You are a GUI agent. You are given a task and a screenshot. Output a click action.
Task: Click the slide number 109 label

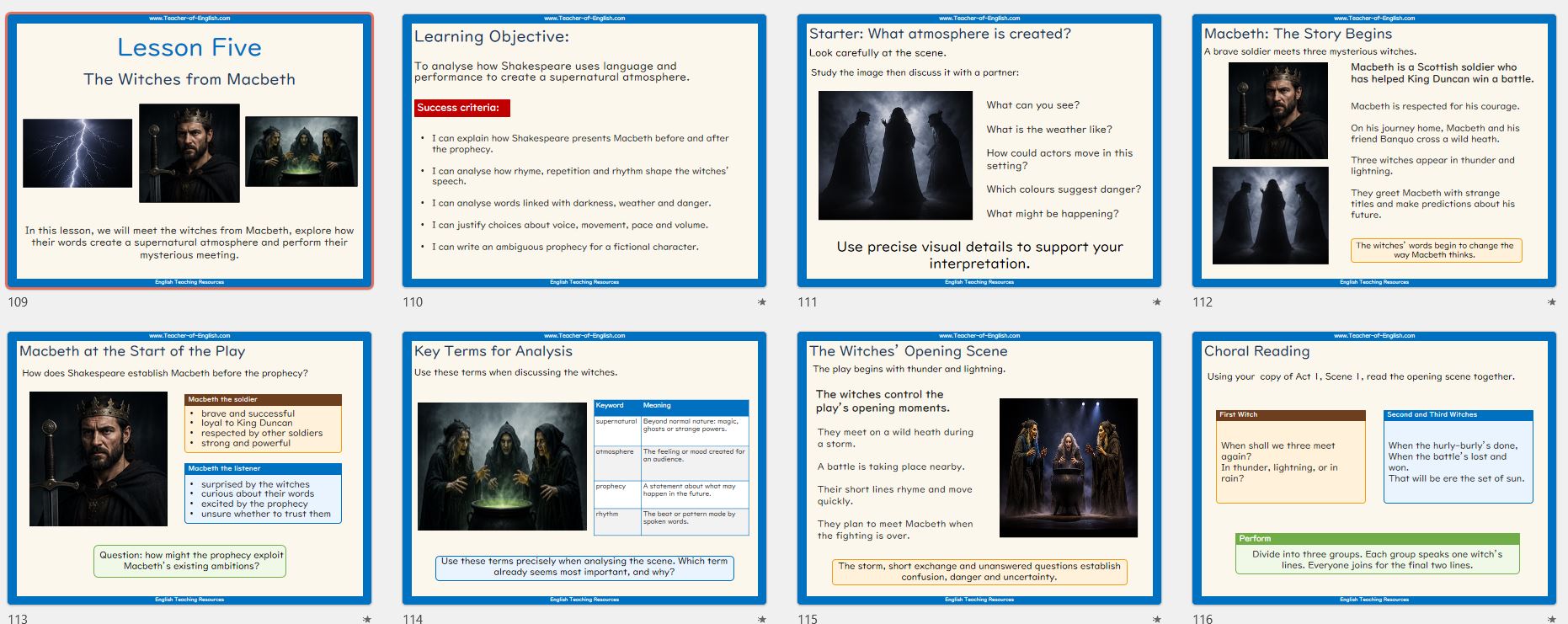coord(18,302)
